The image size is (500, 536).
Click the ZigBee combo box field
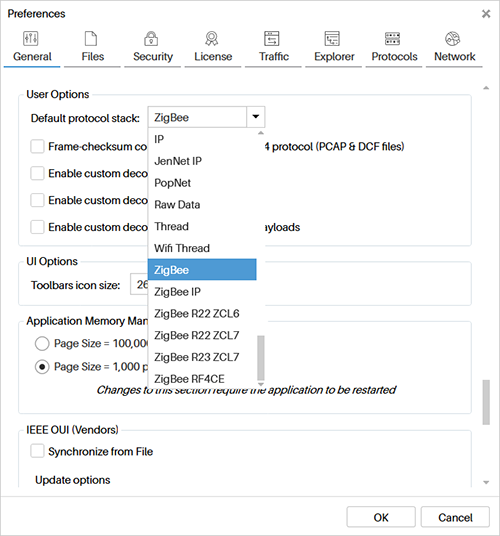197,117
